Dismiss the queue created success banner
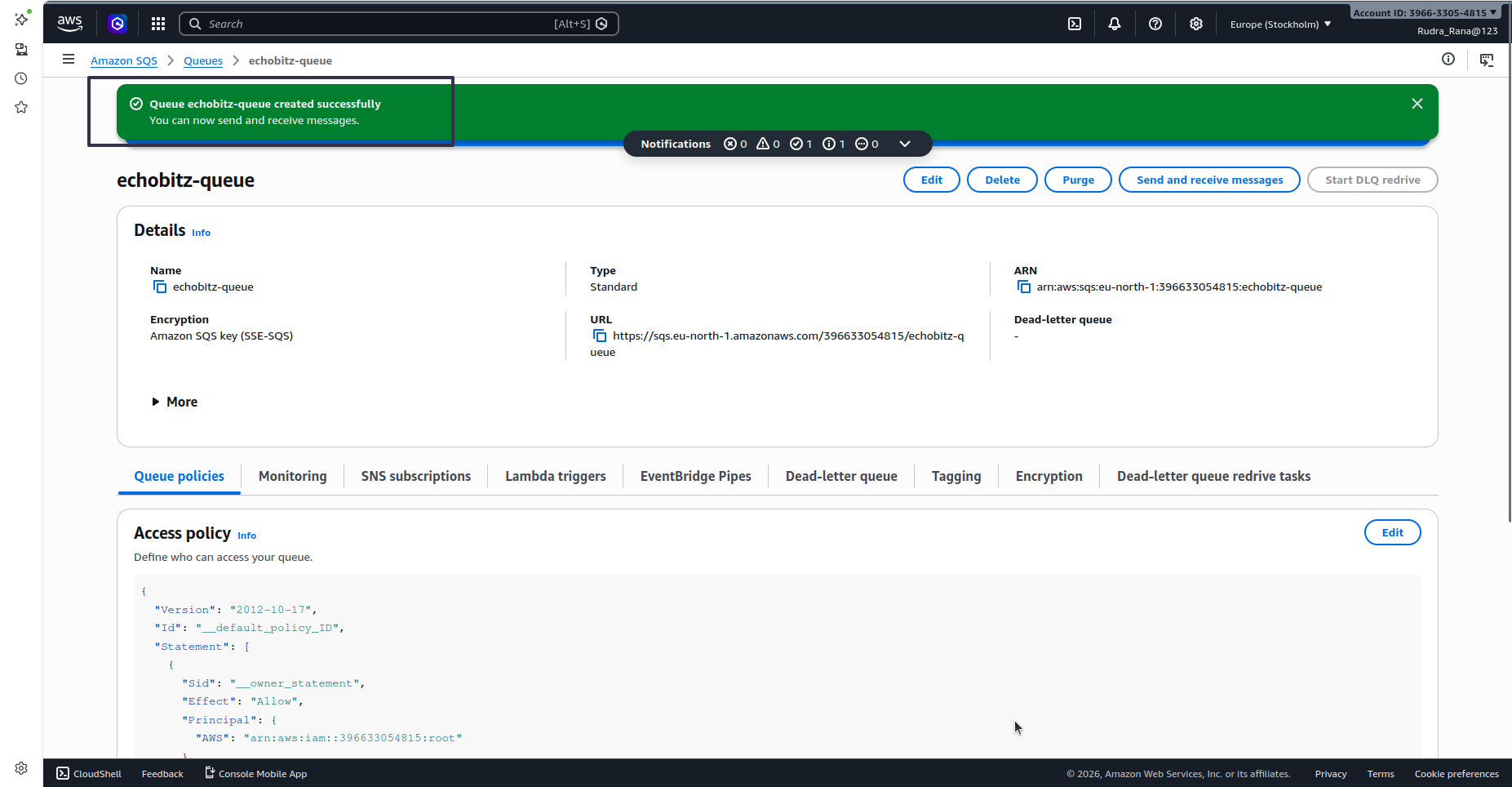Image resolution: width=1512 pixels, height=787 pixels. coord(1417,104)
